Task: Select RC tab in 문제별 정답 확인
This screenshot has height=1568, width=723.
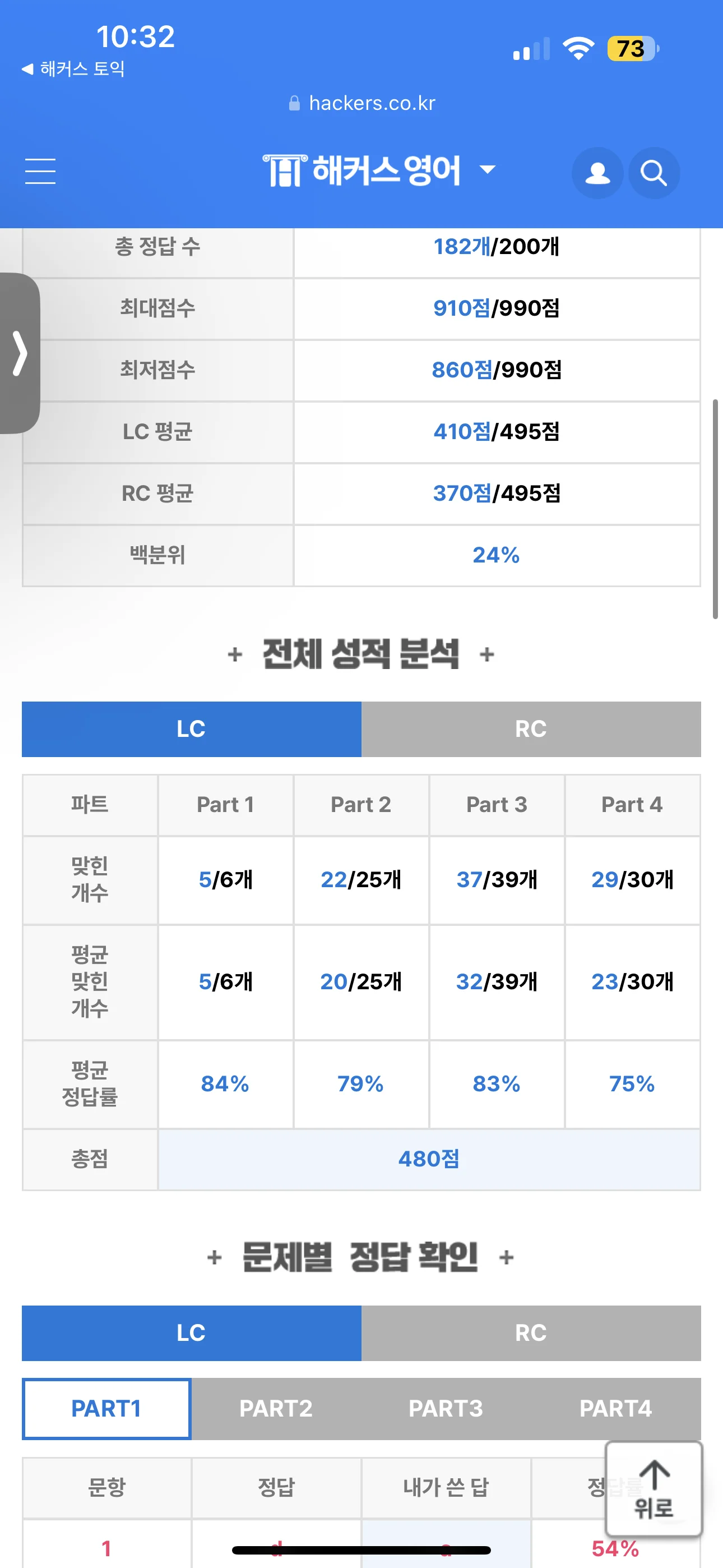Action: (531, 1332)
